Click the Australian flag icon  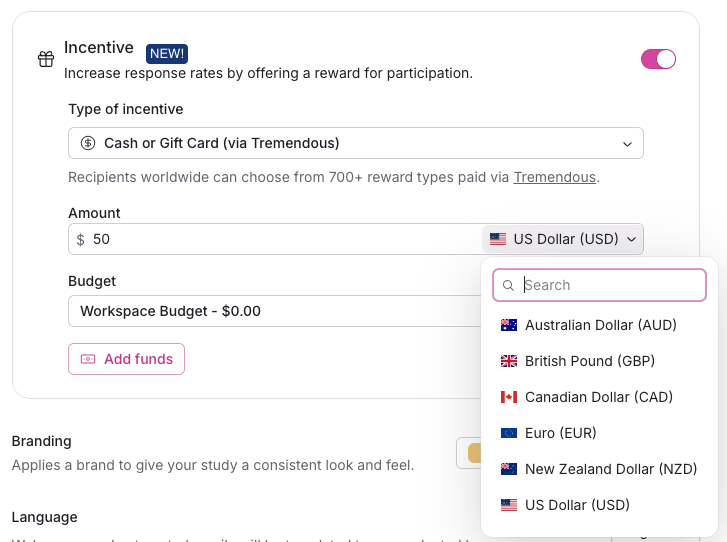[x=508, y=325]
